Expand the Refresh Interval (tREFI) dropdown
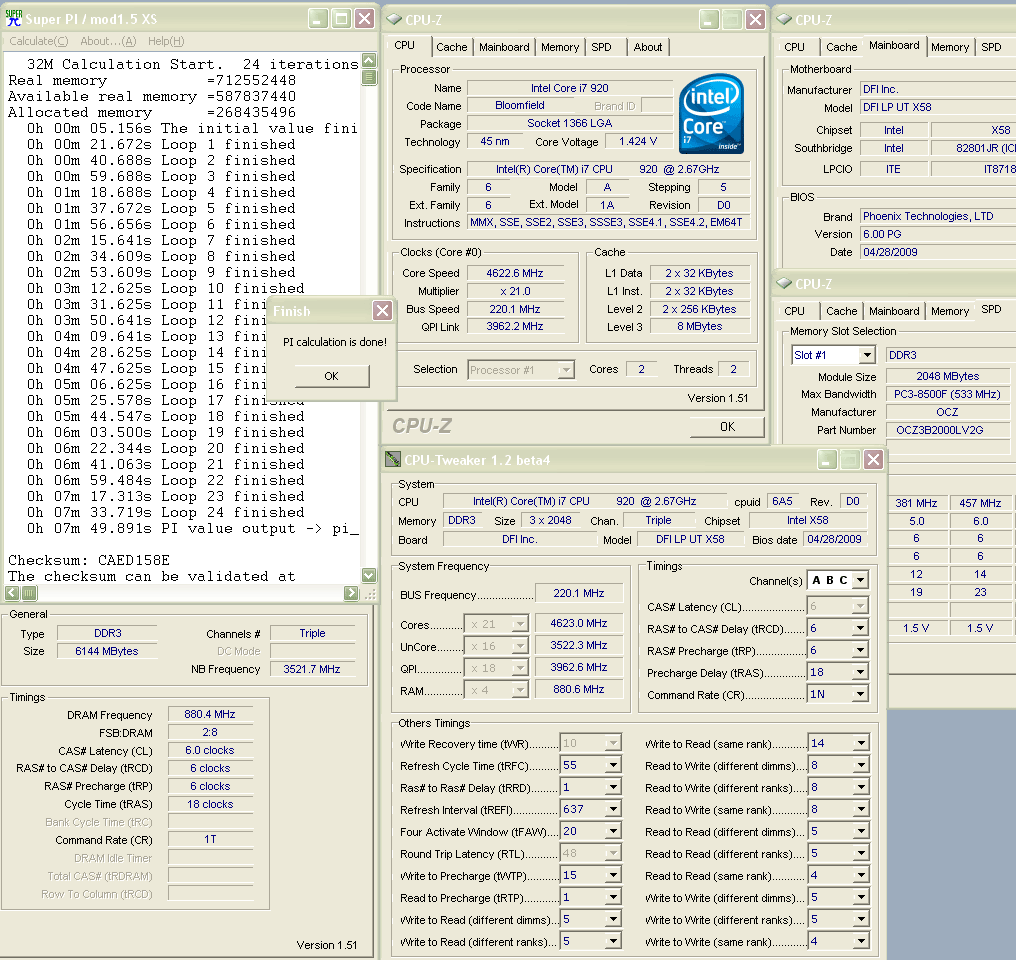The image size is (1016, 960). click(x=612, y=810)
